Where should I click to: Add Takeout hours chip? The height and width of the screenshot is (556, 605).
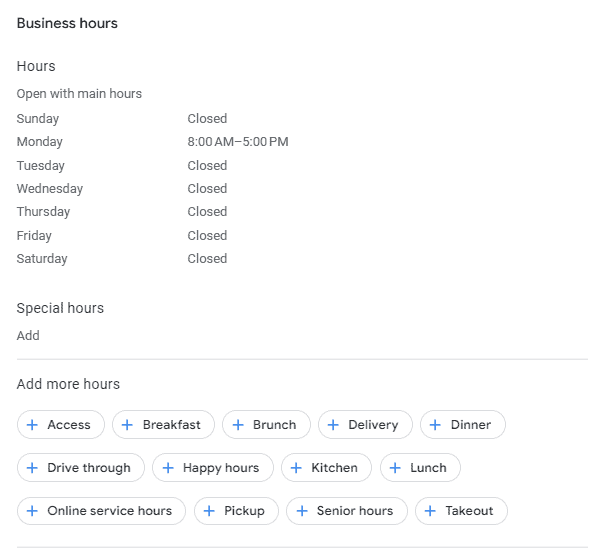[461, 511]
